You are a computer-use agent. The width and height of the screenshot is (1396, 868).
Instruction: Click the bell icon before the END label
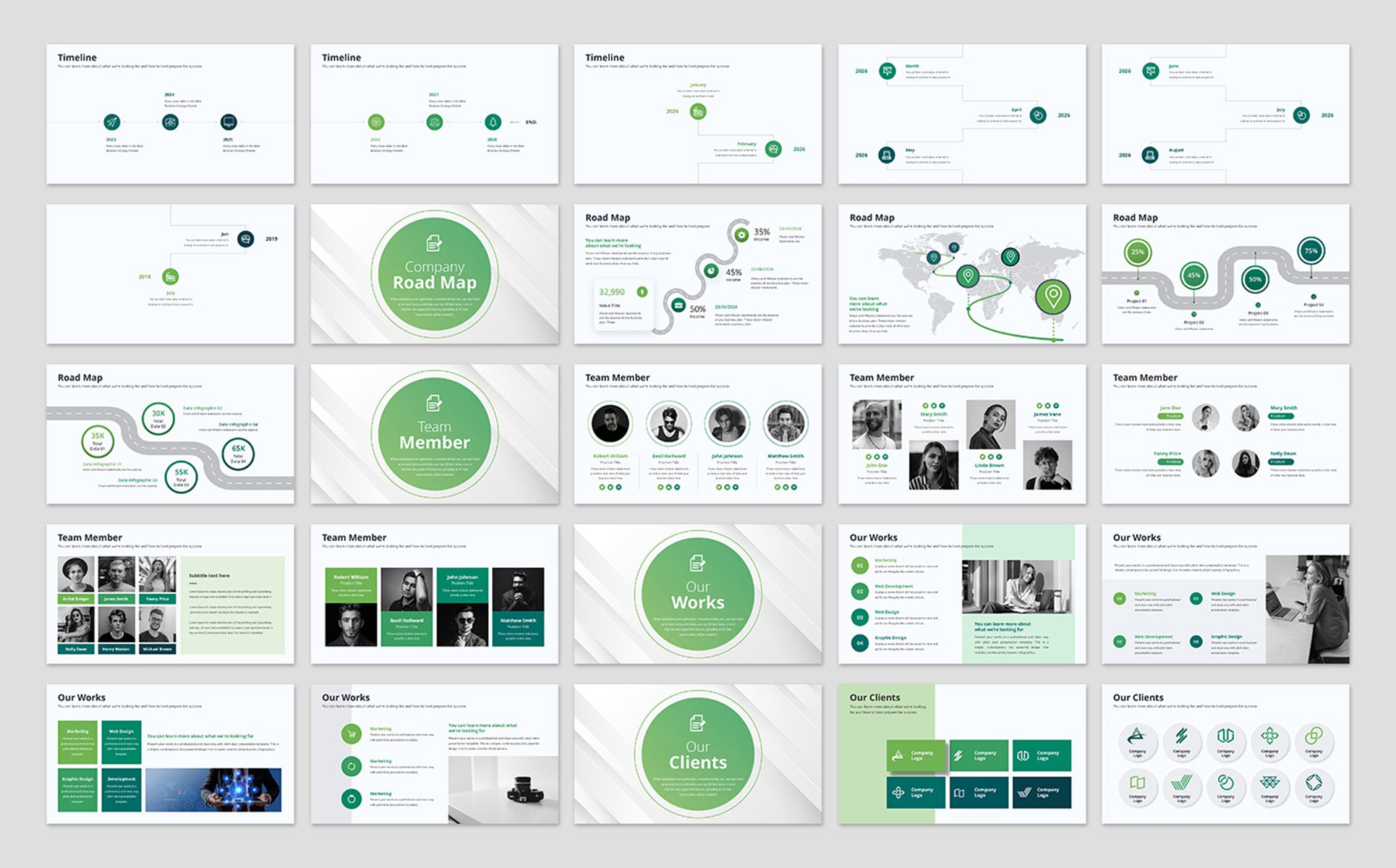click(x=493, y=122)
